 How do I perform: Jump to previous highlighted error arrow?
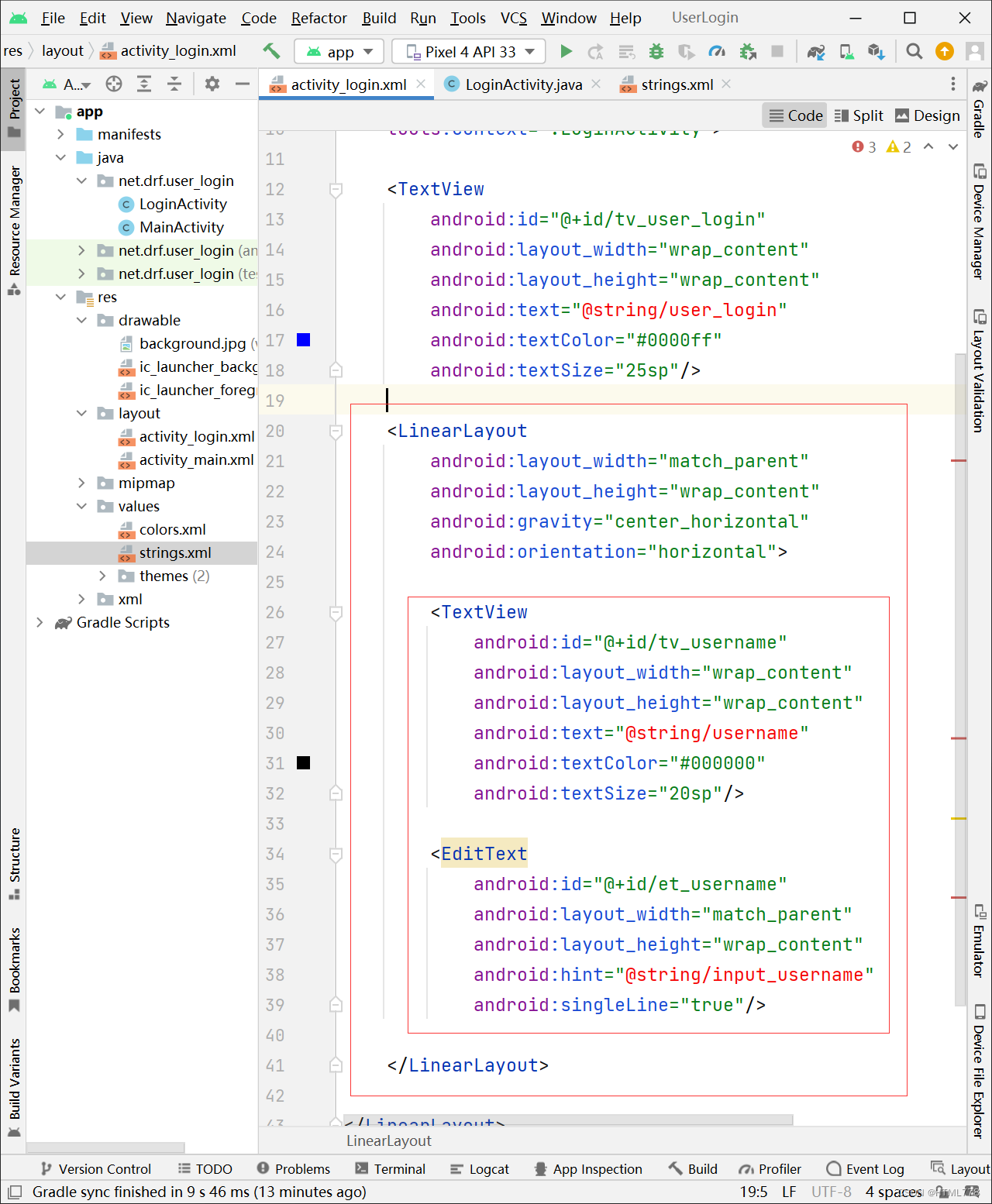928,146
